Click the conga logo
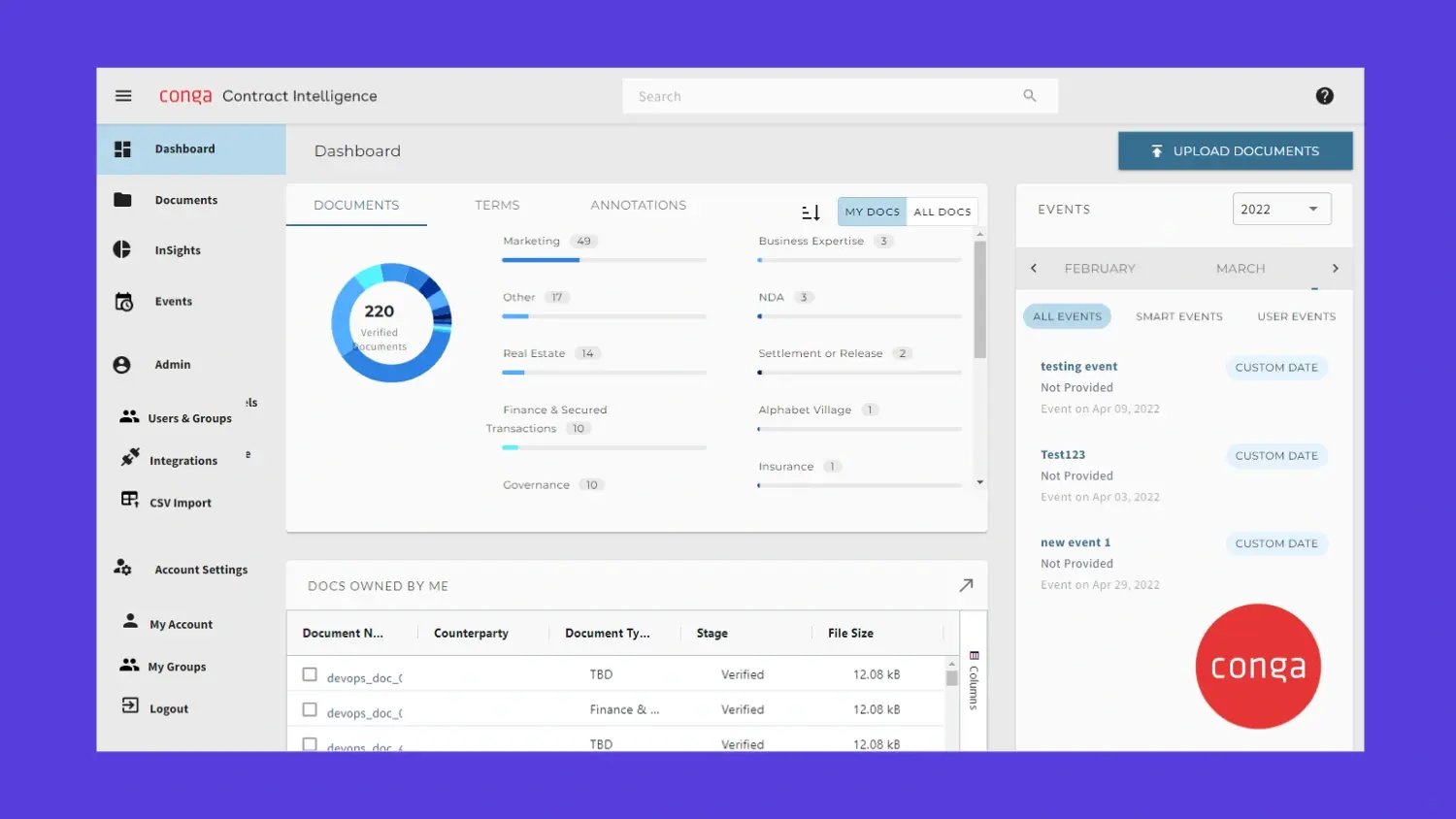 point(184,96)
